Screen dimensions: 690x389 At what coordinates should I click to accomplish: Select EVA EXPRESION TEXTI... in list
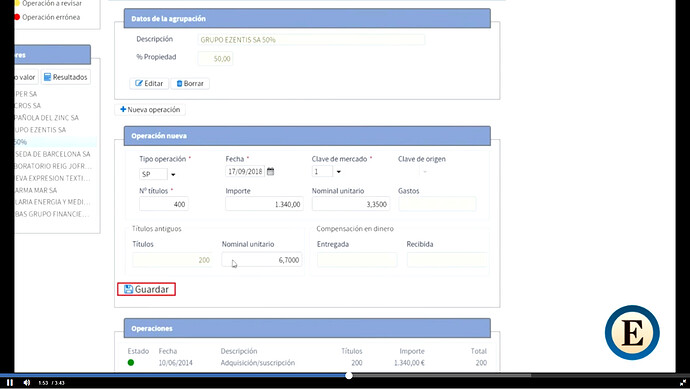tap(52, 178)
